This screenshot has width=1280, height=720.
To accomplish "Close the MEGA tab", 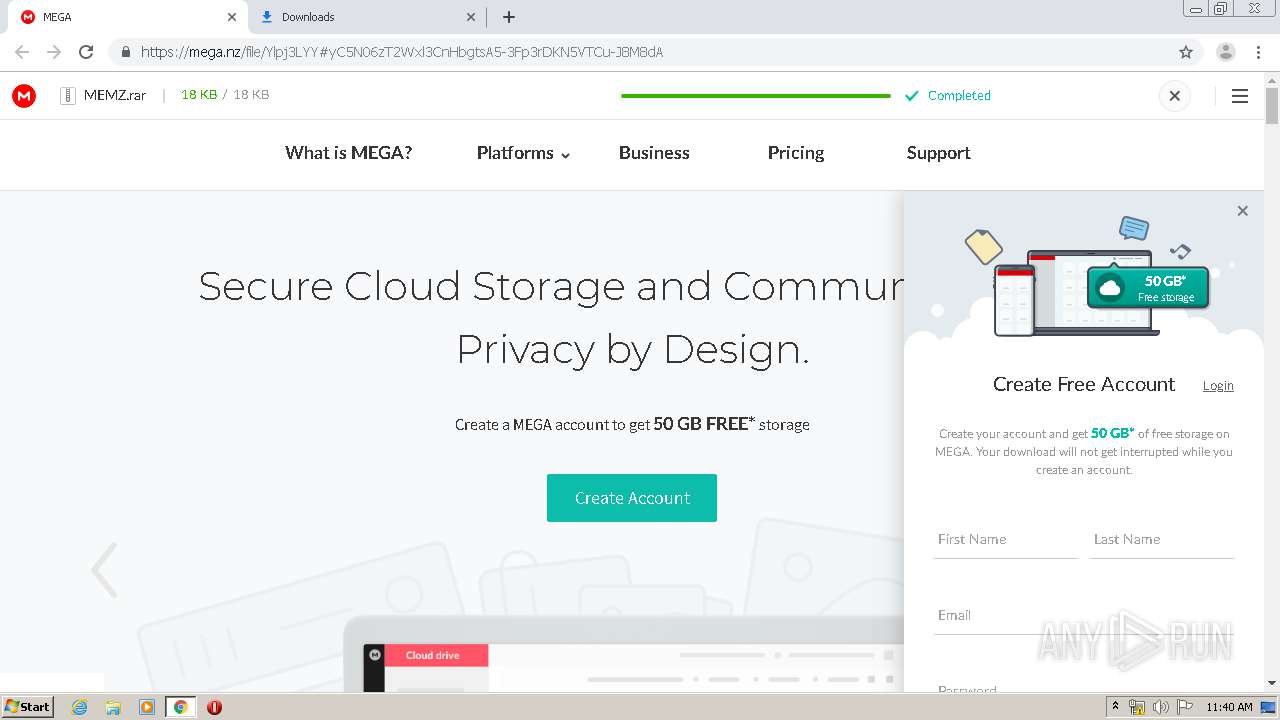I will 232,17.
